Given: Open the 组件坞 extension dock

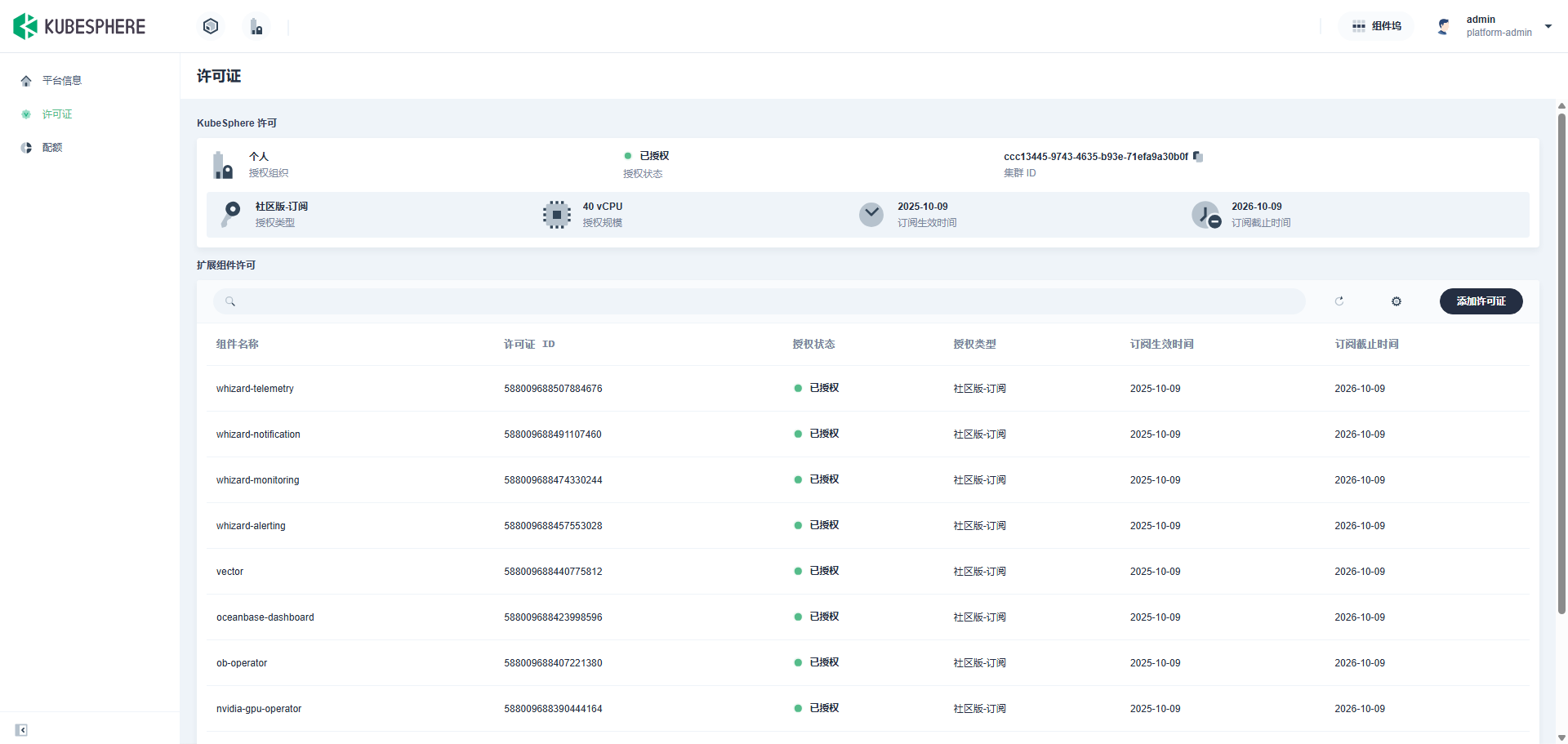Looking at the screenshot, I should click(1377, 26).
